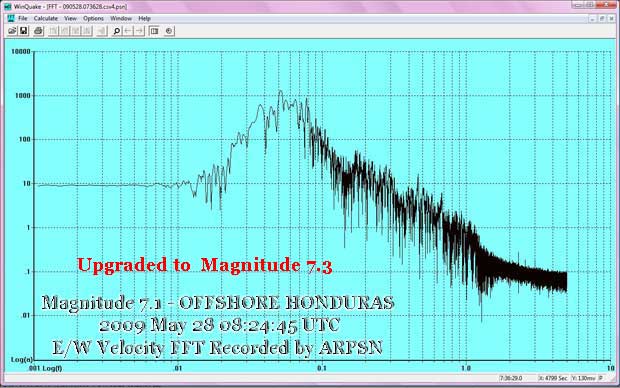Click the third greyed-out toolbar icon after Print

[x=75, y=31]
